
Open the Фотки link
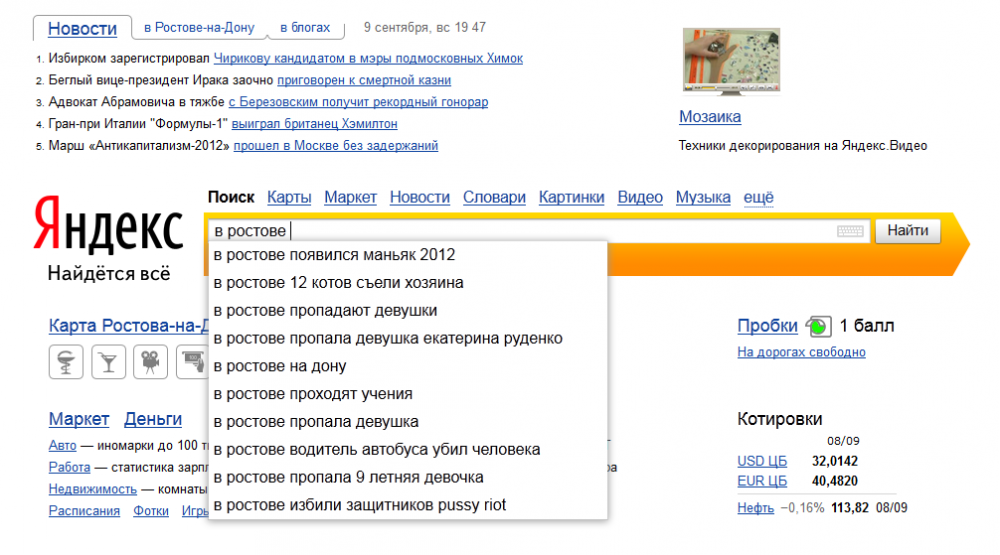click(x=151, y=510)
